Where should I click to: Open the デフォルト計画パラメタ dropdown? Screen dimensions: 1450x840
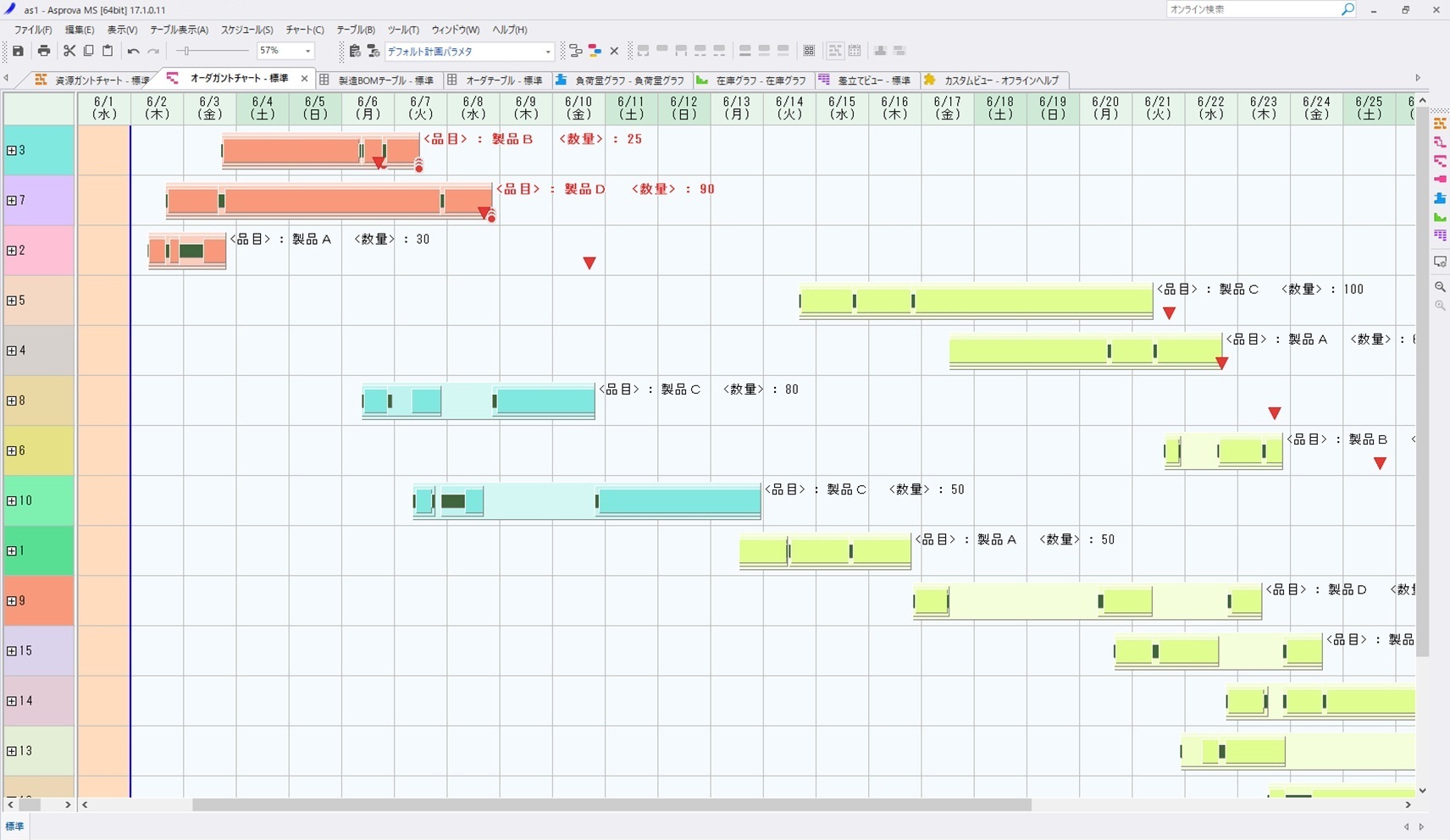[x=547, y=52]
